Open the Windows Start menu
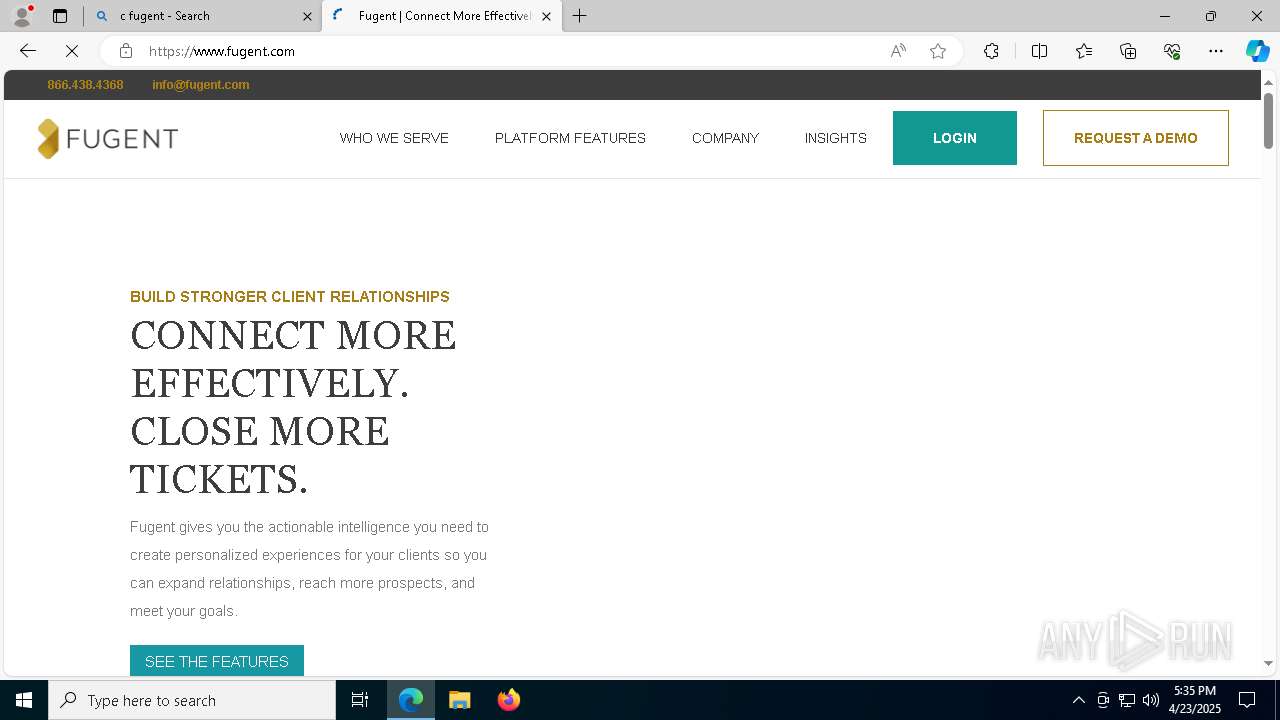Viewport: 1280px width, 720px height. (x=24, y=700)
